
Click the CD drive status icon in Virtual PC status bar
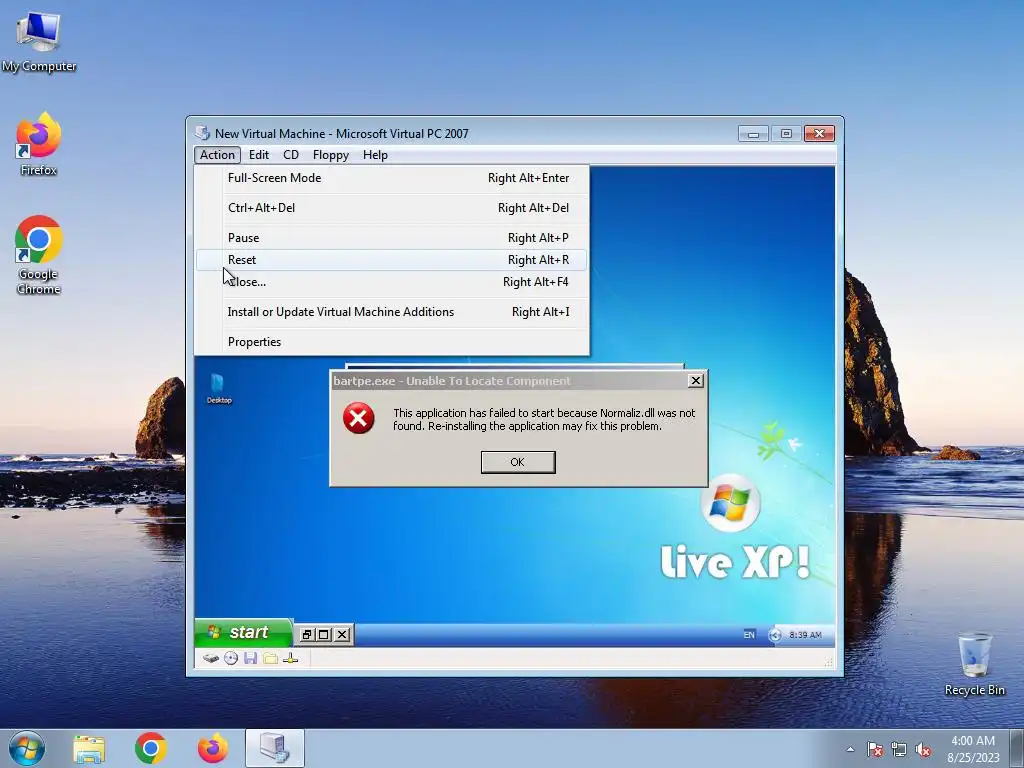point(231,658)
